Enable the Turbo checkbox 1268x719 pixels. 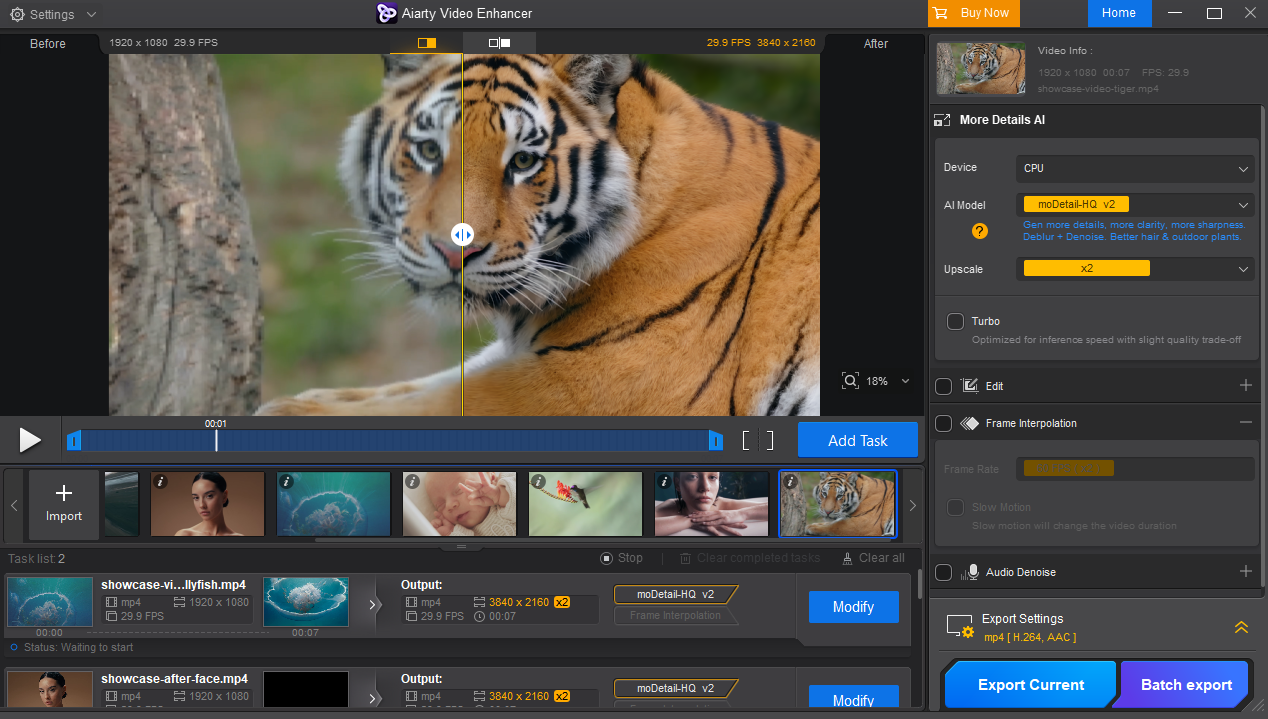click(x=955, y=321)
